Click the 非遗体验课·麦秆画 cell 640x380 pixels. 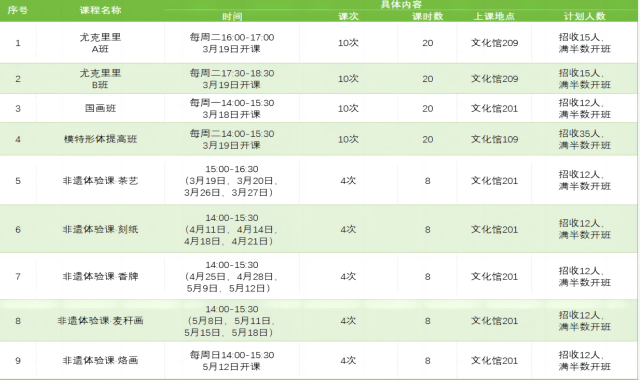(x=100, y=321)
